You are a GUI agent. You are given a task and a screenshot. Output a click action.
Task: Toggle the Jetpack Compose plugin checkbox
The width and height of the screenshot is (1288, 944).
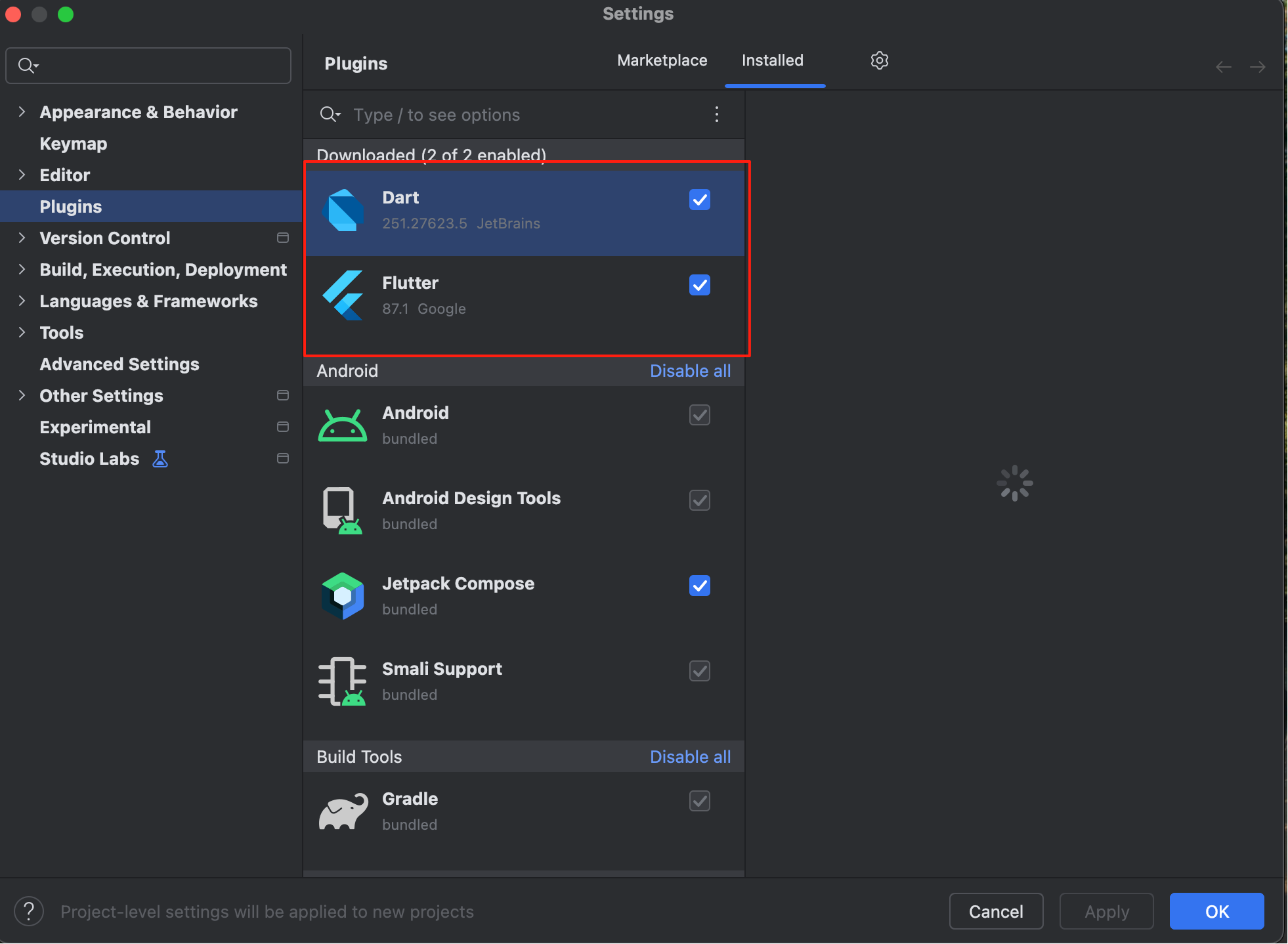coord(699,586)
